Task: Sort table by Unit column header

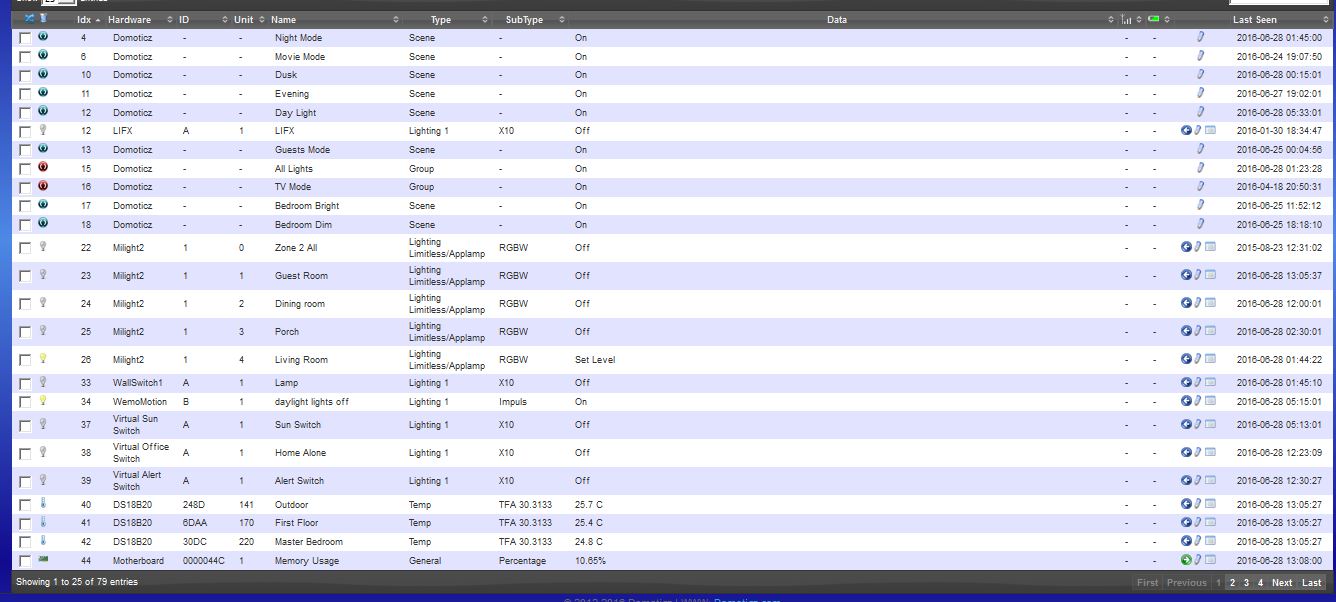Action: 248,20
